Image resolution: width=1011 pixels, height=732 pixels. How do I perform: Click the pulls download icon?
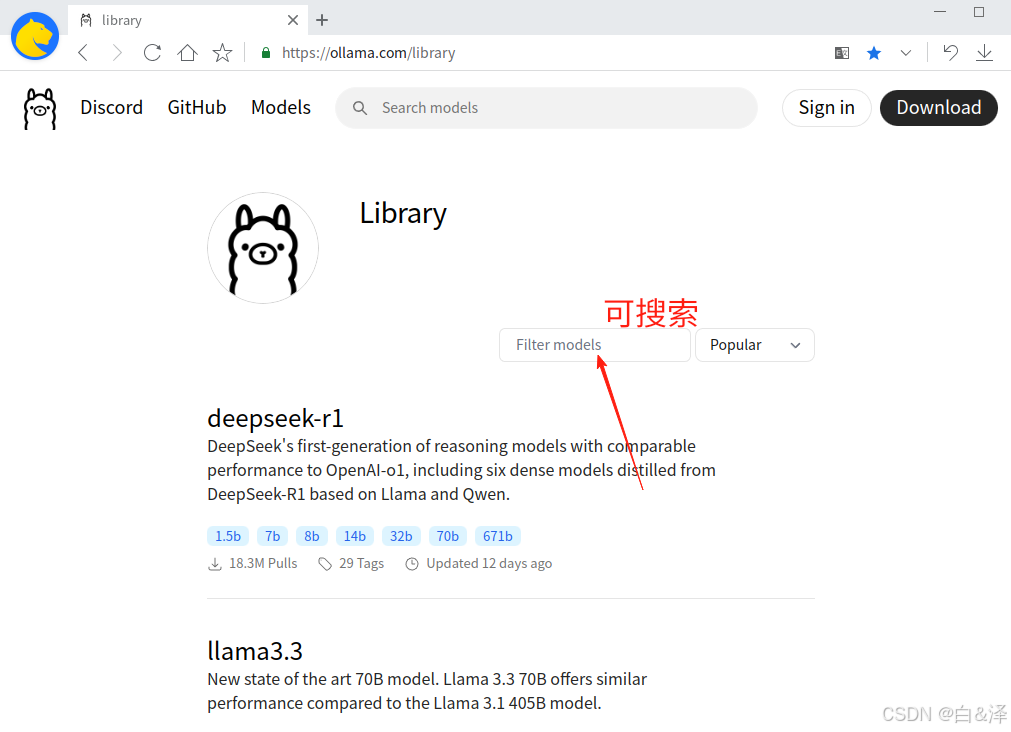pyautogui.click(x=215, y=564)
